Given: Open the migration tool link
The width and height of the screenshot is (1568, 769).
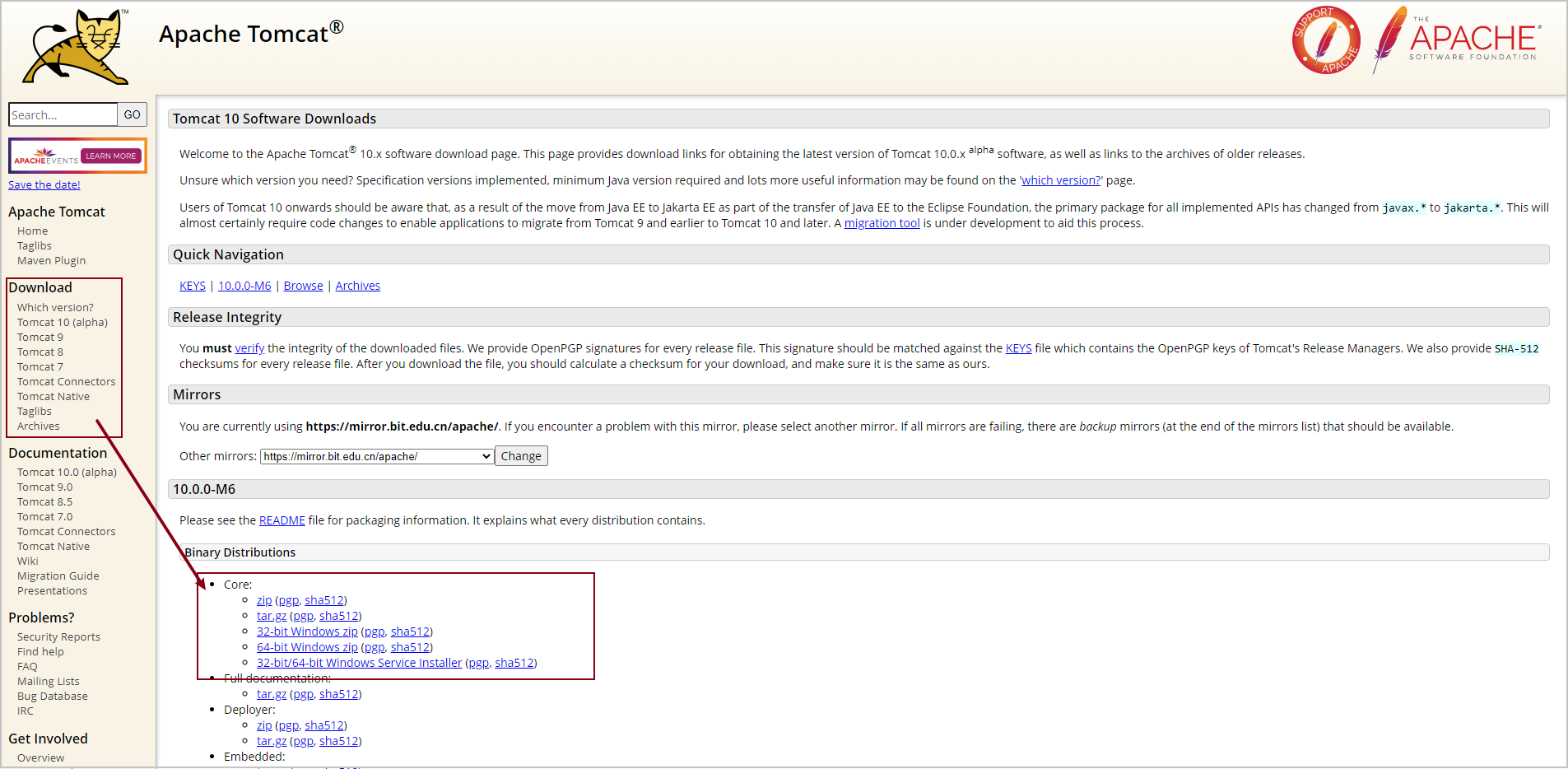Looking at the screenshot, I should pyautogui.click(x=882, y=223).
